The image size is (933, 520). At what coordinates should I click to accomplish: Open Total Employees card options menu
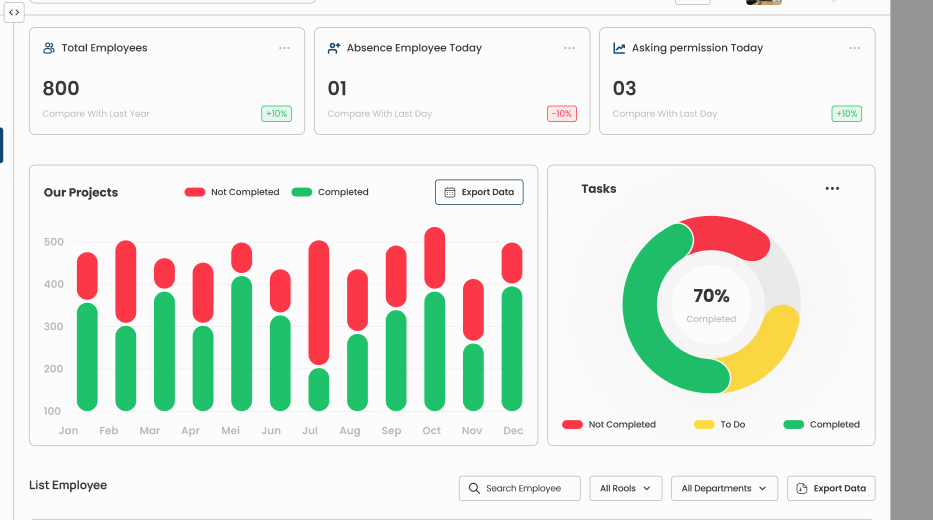(285, 48)
